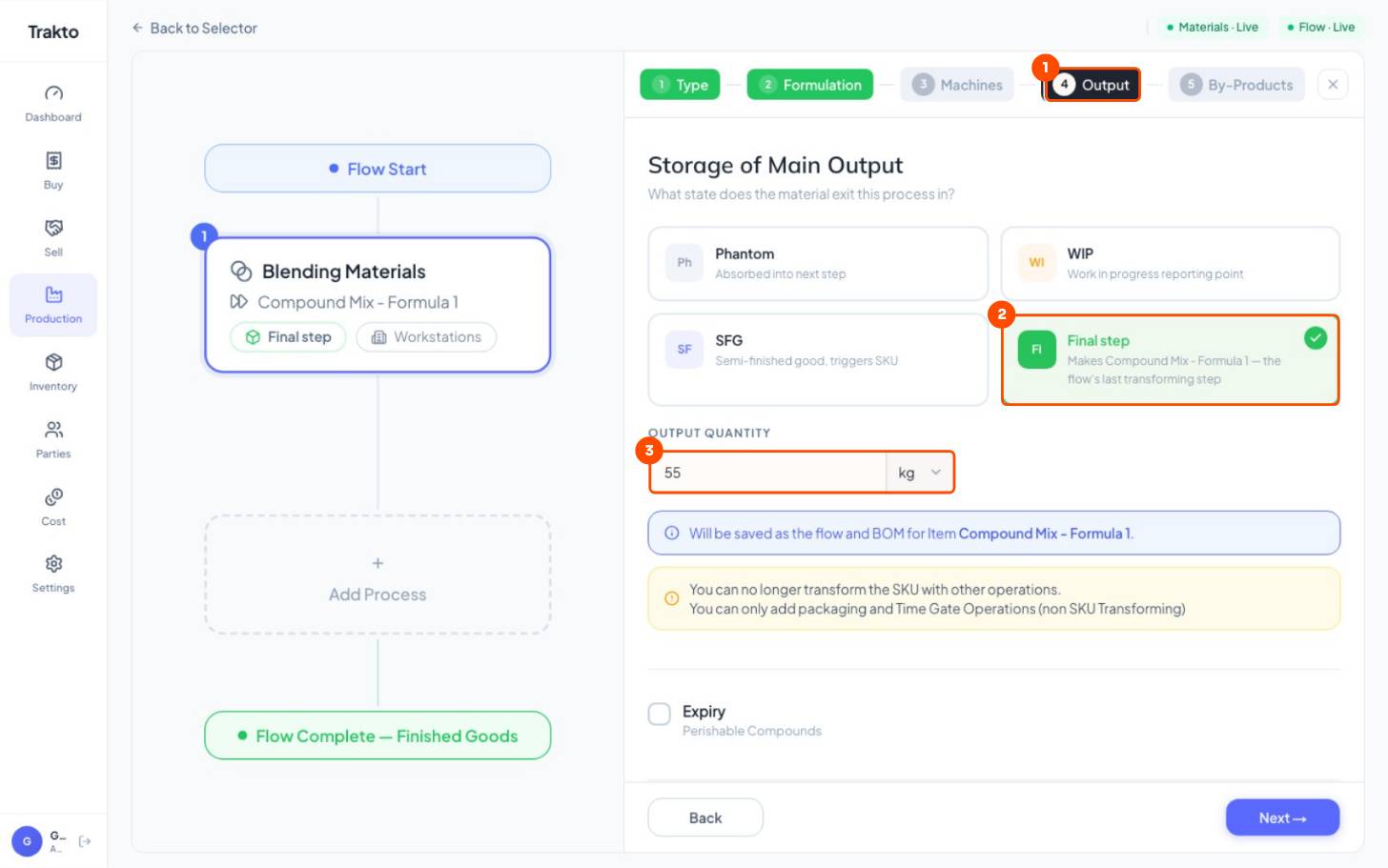
Task: Select the SFG semi-finished good option
Action: pos(818,360)
